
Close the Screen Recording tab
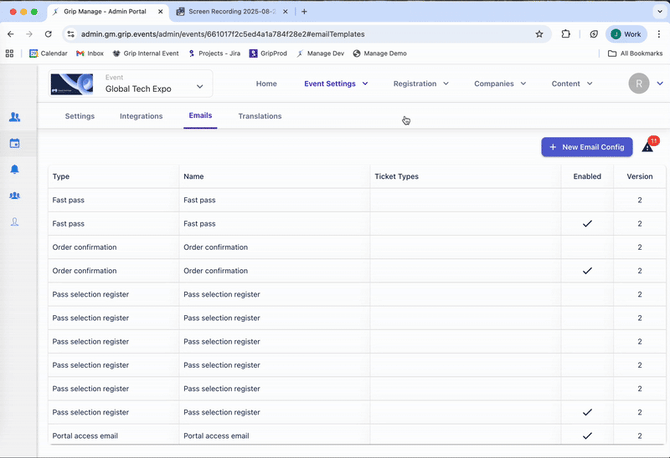[x=285, y=12]
